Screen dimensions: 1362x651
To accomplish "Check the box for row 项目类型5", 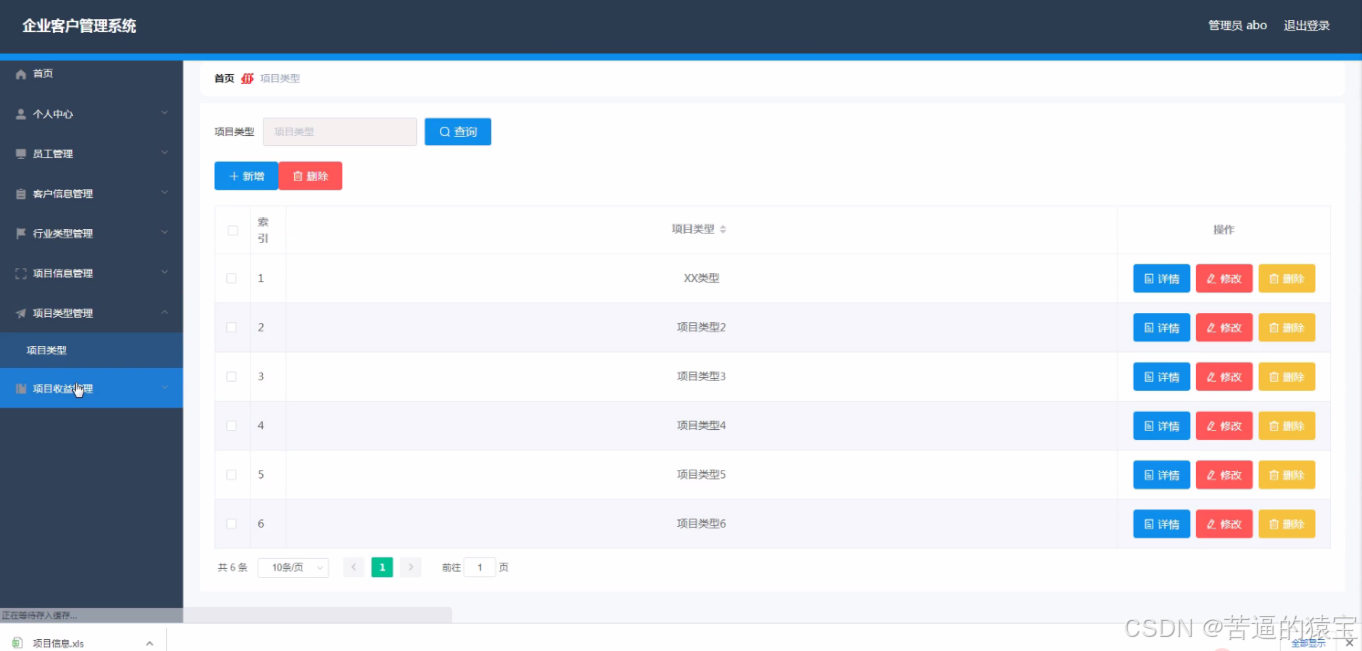I will [x=232, y=474].
